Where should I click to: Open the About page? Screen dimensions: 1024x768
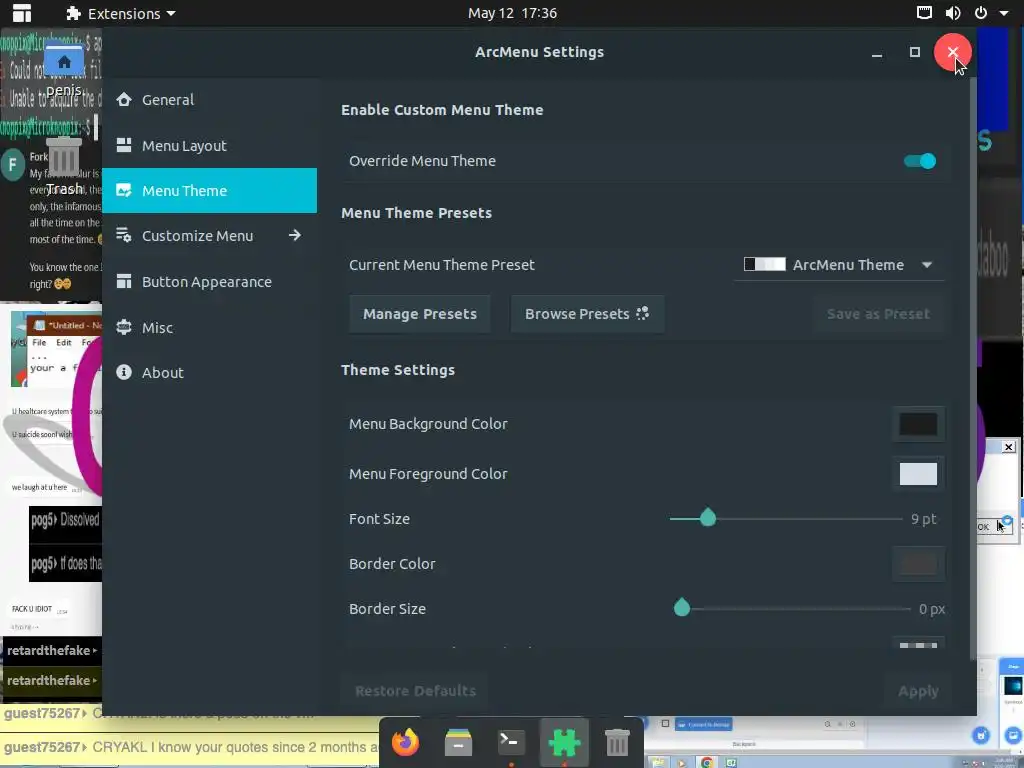click(209, 372)
